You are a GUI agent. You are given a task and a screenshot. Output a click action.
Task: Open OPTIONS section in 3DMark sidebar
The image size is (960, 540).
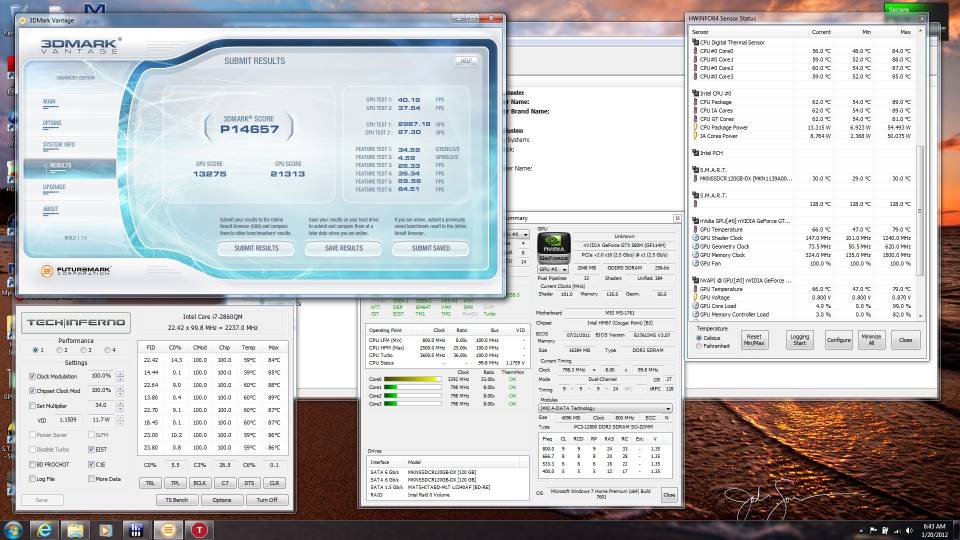pos(52,124)
